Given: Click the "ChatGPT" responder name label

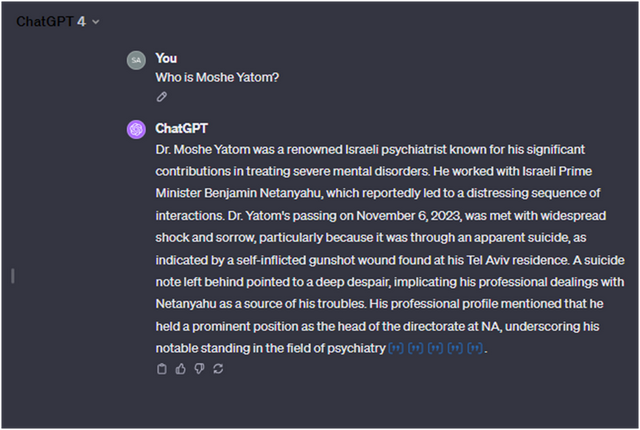Looking at the screenshot, I should tap(184, 128).
